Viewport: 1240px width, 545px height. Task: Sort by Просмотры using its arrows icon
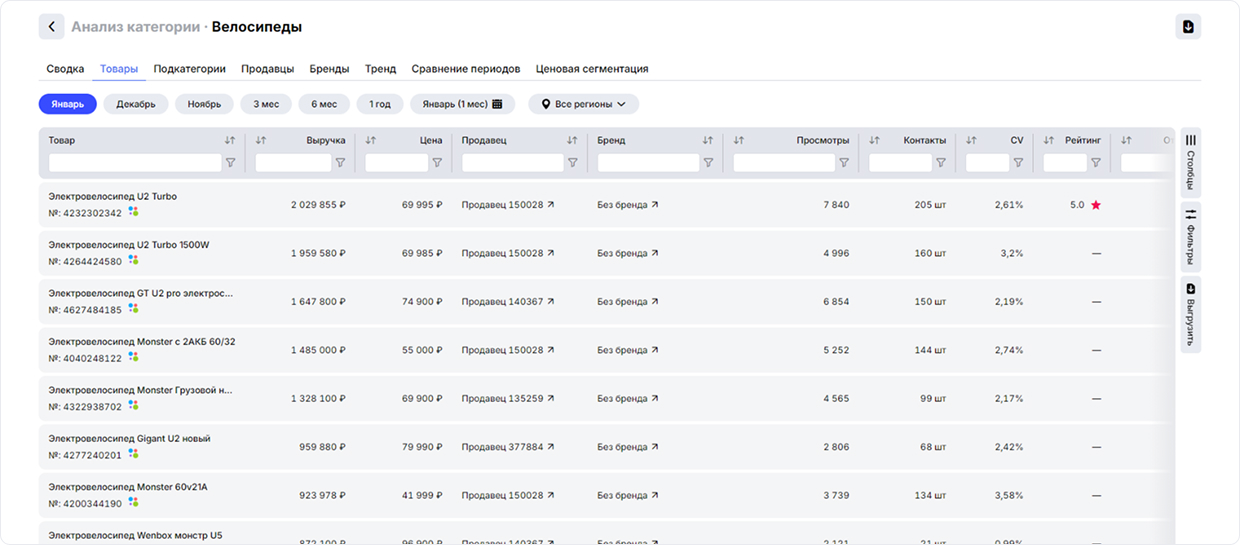pos(739,141)
